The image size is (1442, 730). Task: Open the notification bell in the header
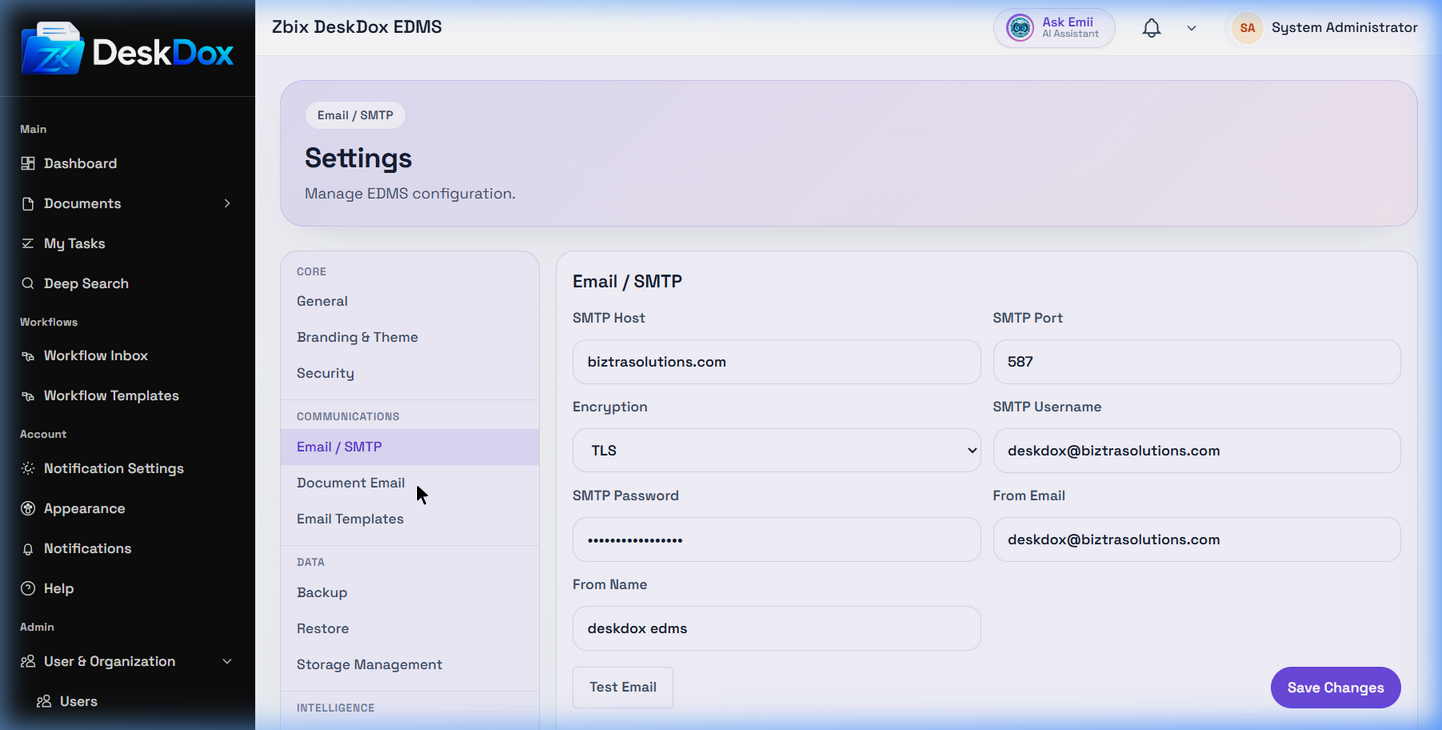tap(1152, 28)
